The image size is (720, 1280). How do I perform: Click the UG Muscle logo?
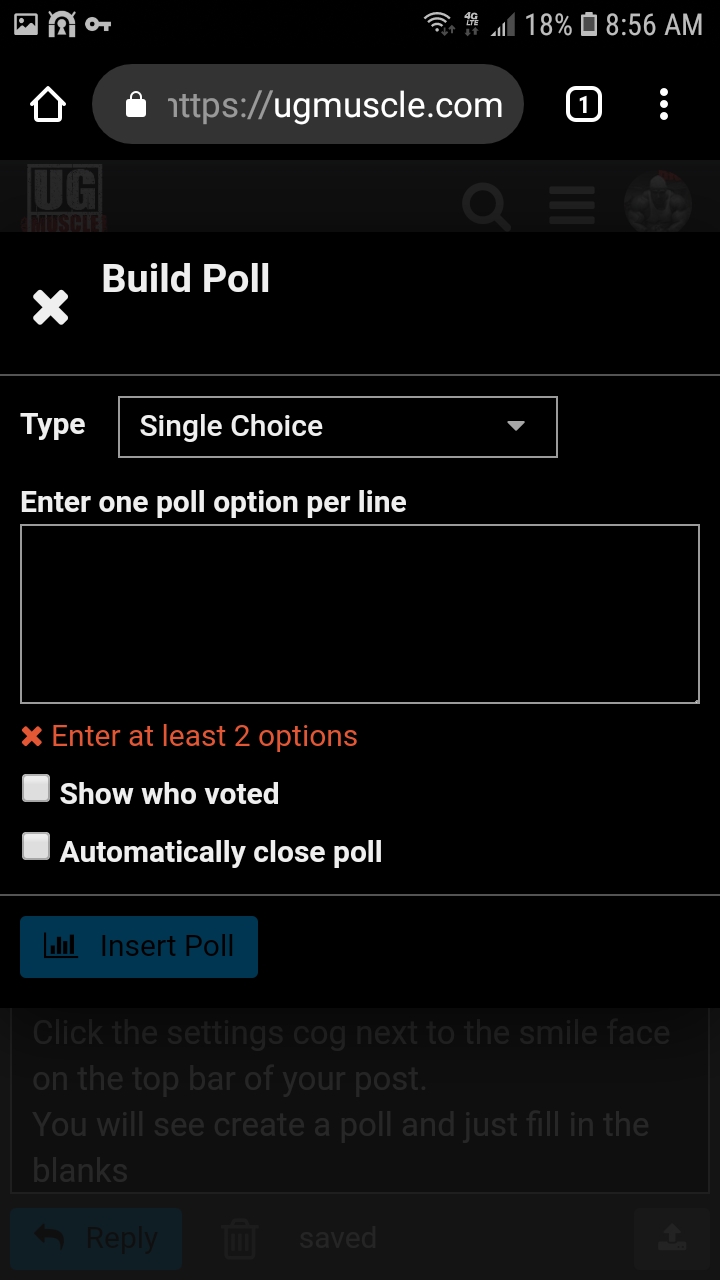click(65, 198)
